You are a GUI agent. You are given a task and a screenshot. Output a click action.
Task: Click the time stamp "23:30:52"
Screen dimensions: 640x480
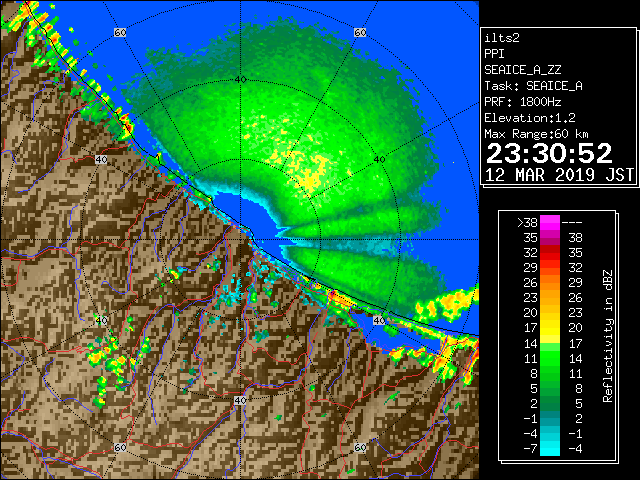coord(549,153)
